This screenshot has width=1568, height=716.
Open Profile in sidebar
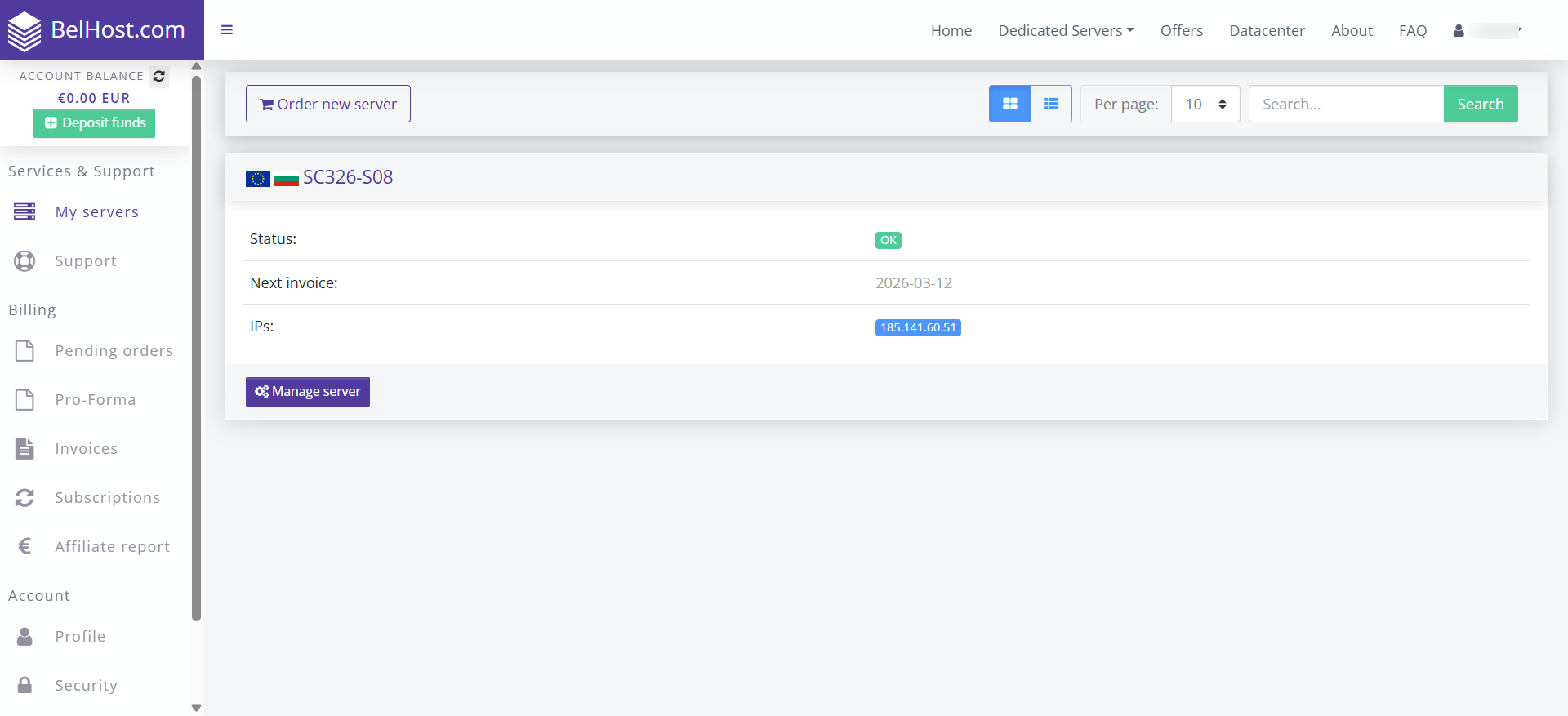(x=80, y=636)
